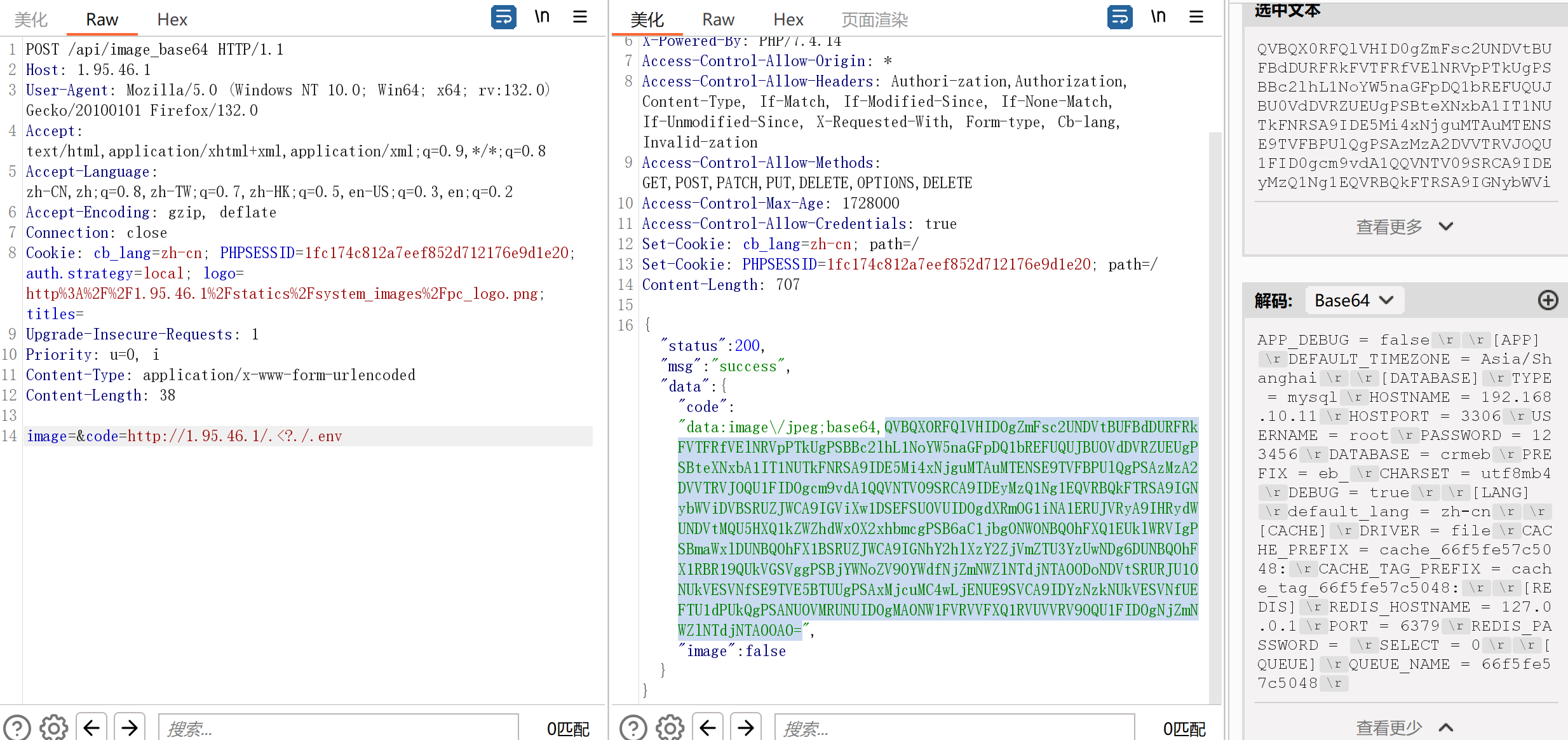The width and height of the screenshot is (1568, 740).
Task: Expand selected text with 查看更多
Action: click(1404, 226)
